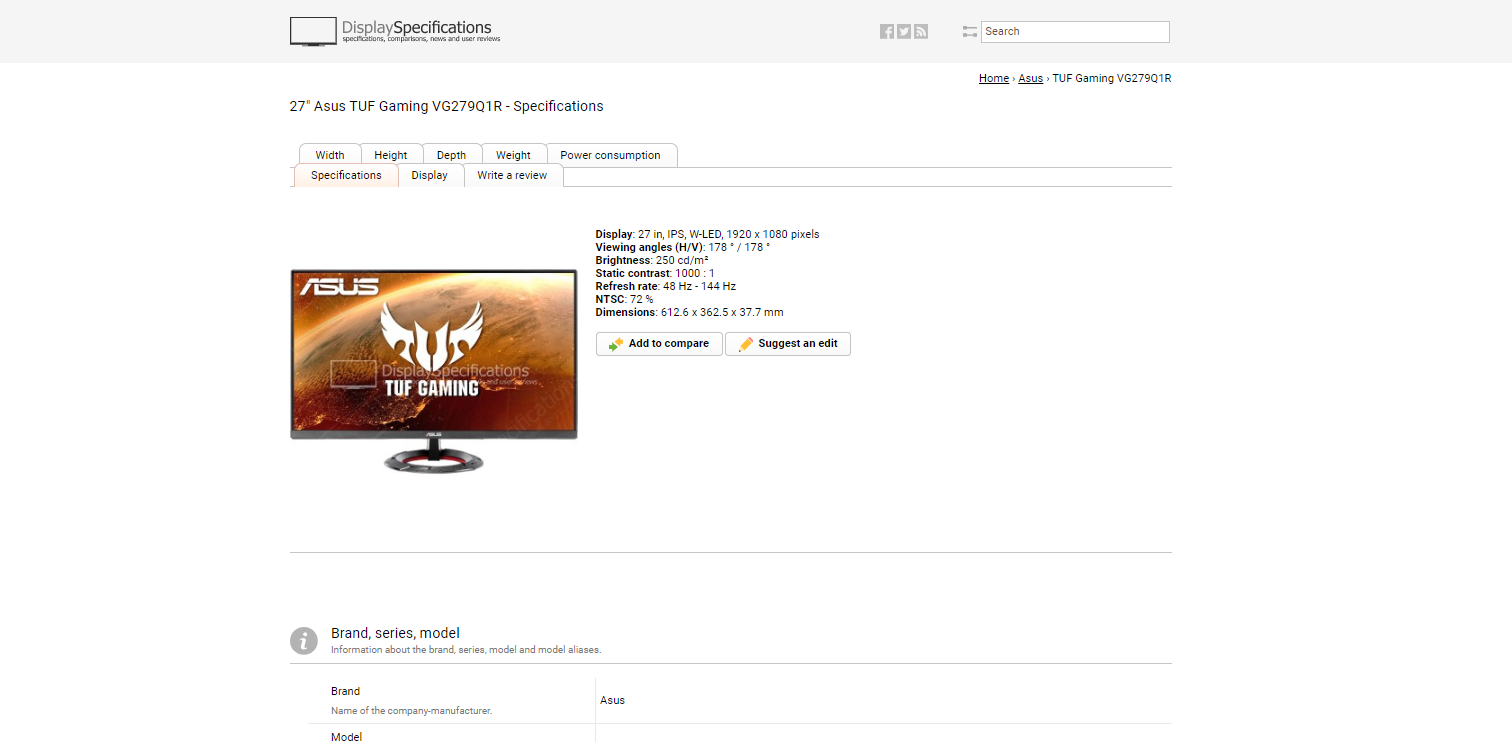Open the Twitter social icon

click(x=904, y=31)
